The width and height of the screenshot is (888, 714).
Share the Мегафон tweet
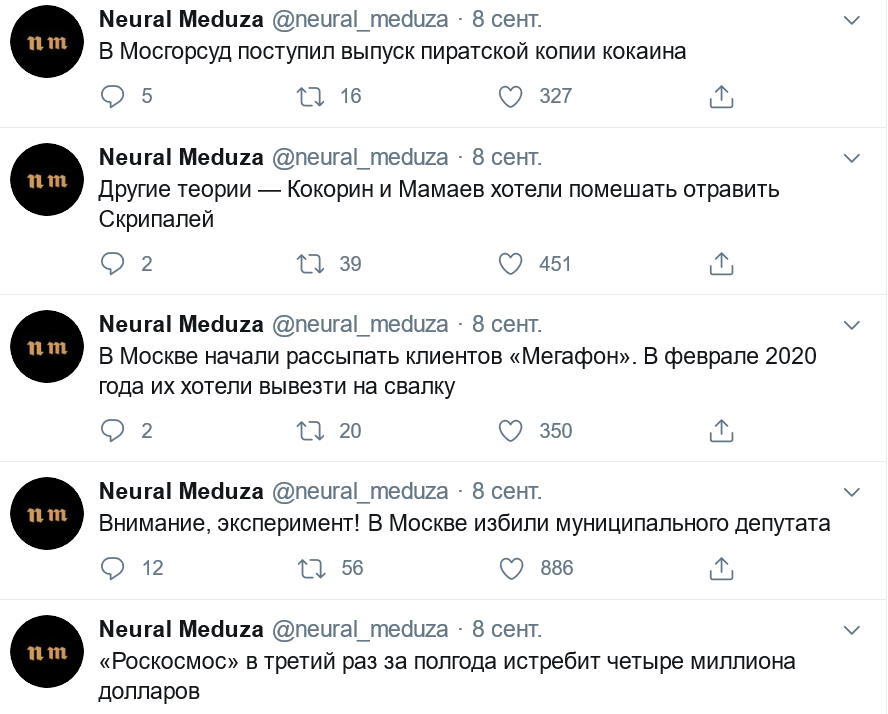[x=721, y=431]
